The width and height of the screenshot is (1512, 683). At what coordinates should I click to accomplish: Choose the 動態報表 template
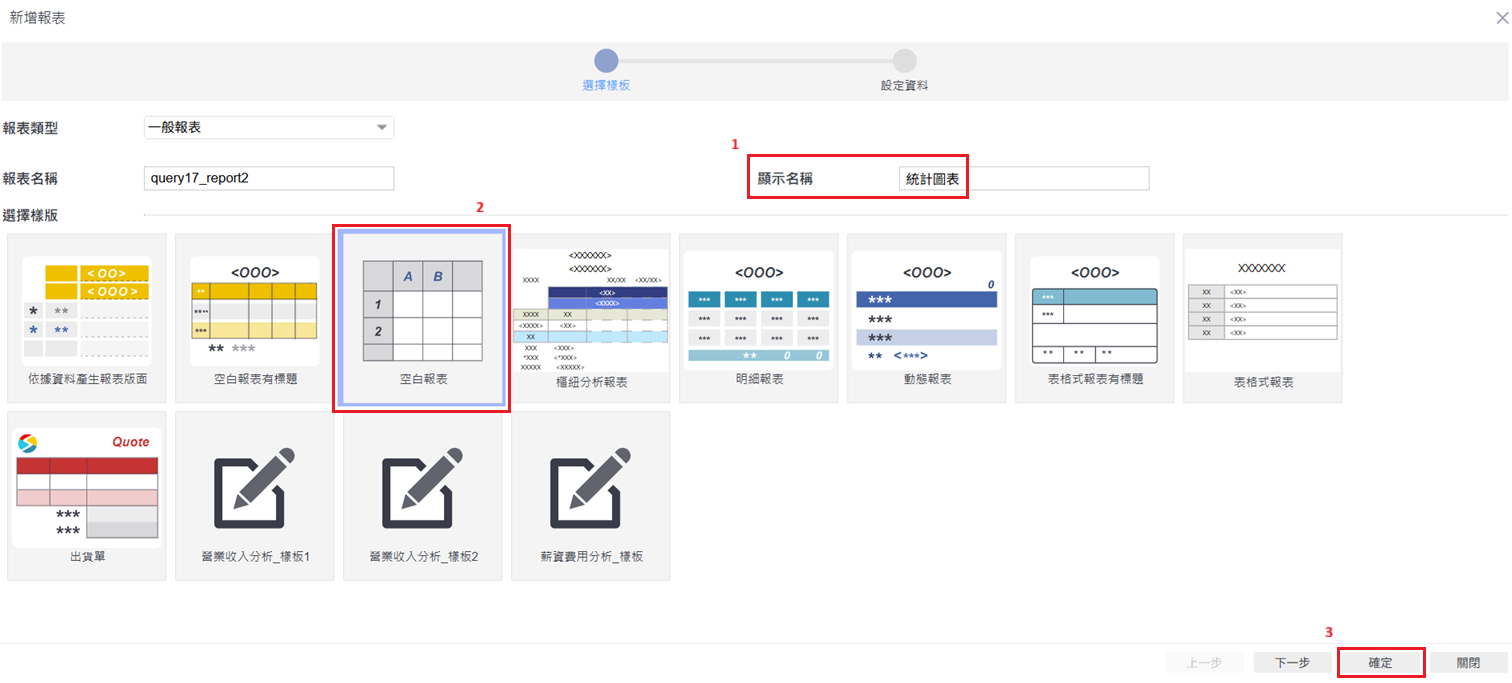click(927, 311)
